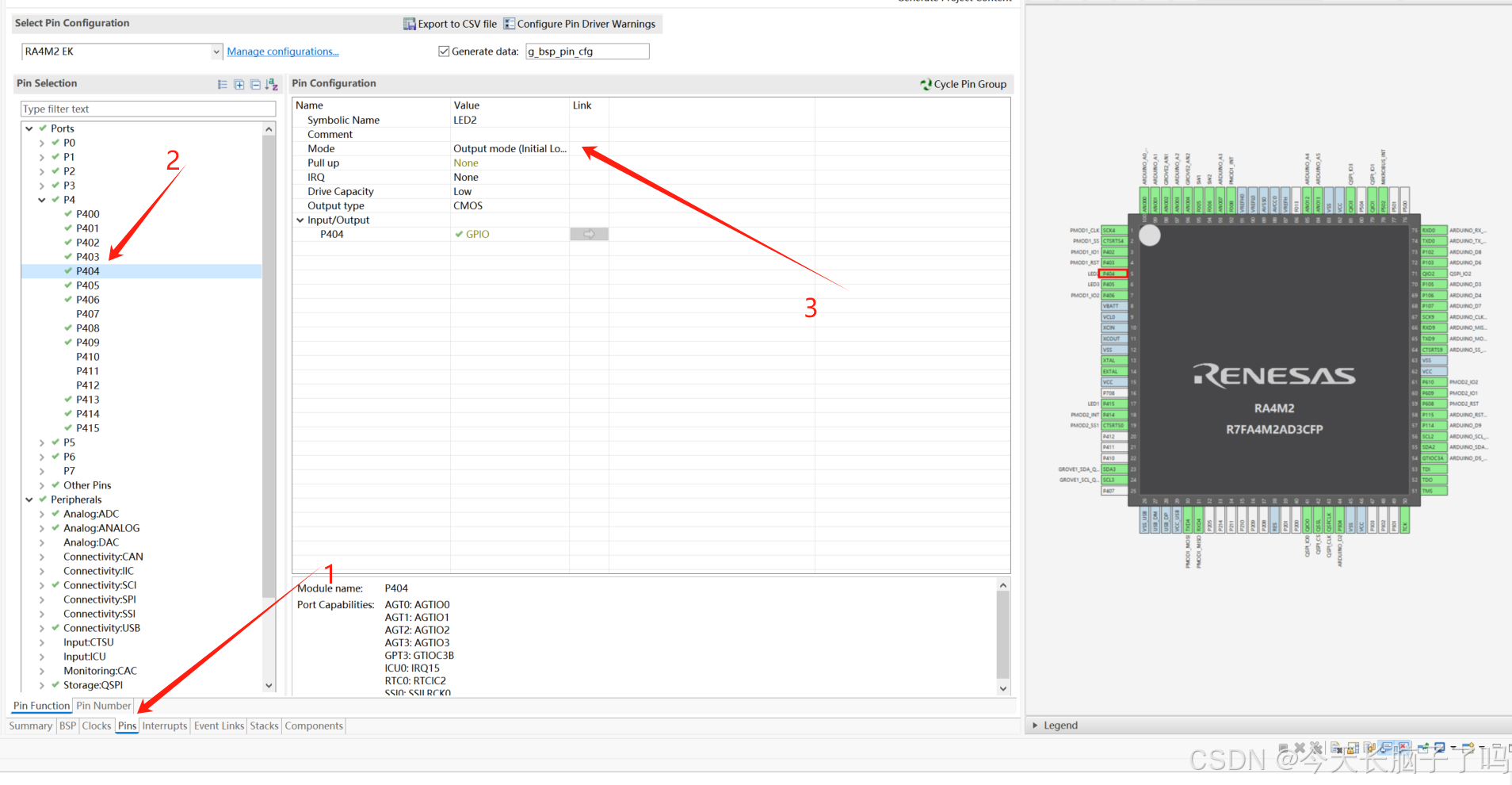This screenshot has height=785, width=1512.
Task: Expand the P5 port node
Action: coord(42,442)
